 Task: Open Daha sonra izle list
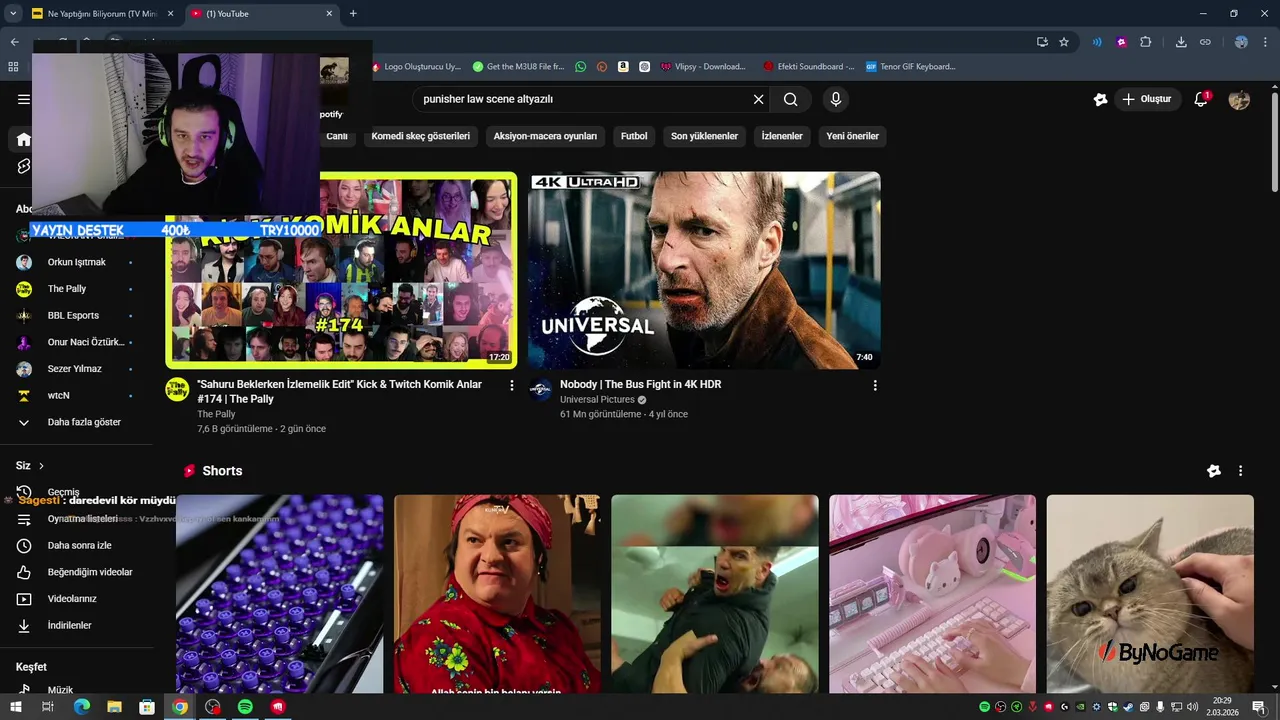pyautogui.click(x=76, y=546)
